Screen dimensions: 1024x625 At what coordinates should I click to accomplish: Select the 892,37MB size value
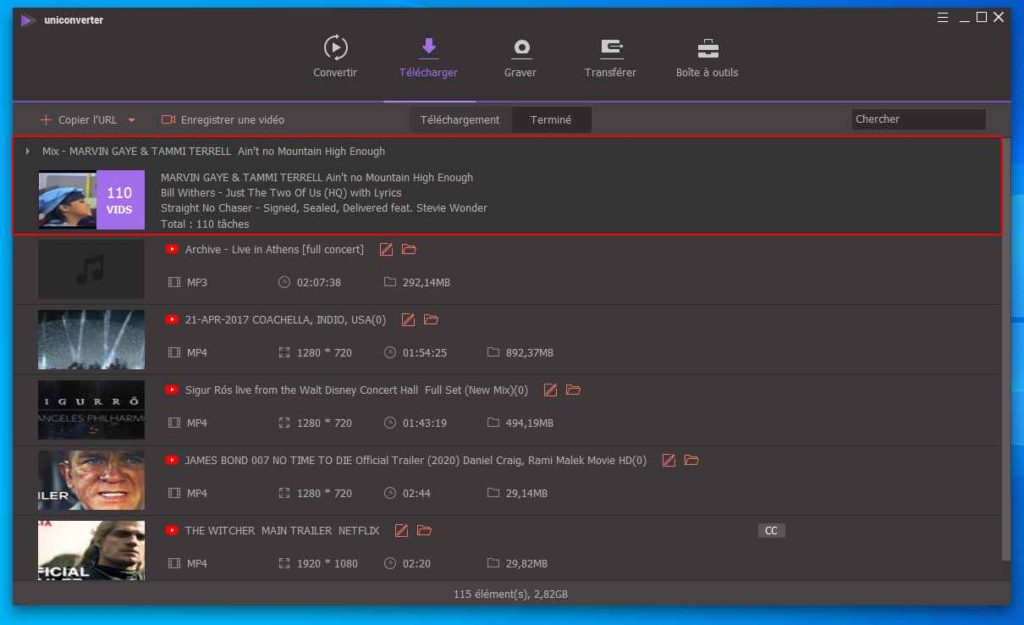530,353
